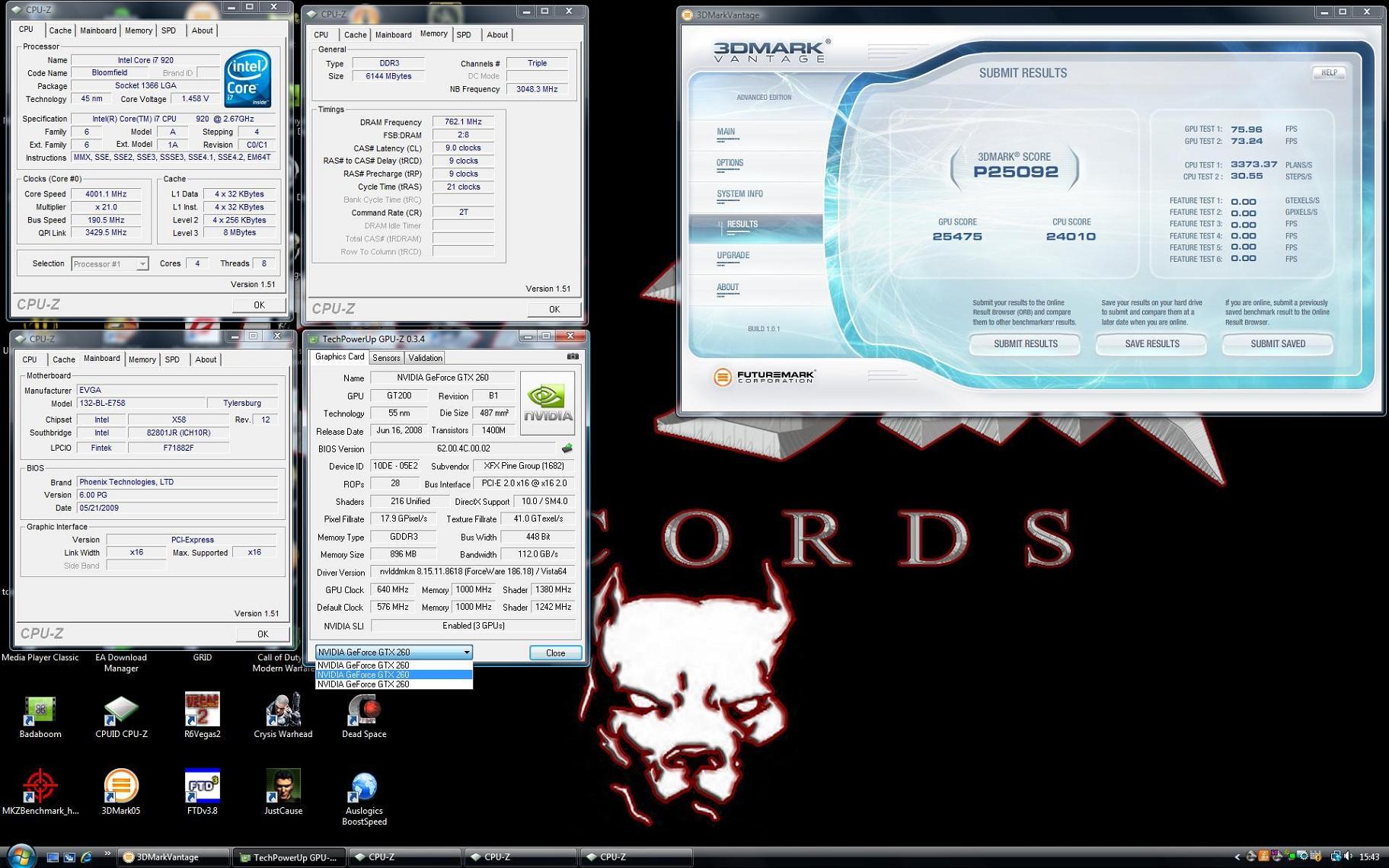This screenshot has width=1389, height=868.
Task: Open the 3DMark05 desktop icon
Action: point(121,793)
